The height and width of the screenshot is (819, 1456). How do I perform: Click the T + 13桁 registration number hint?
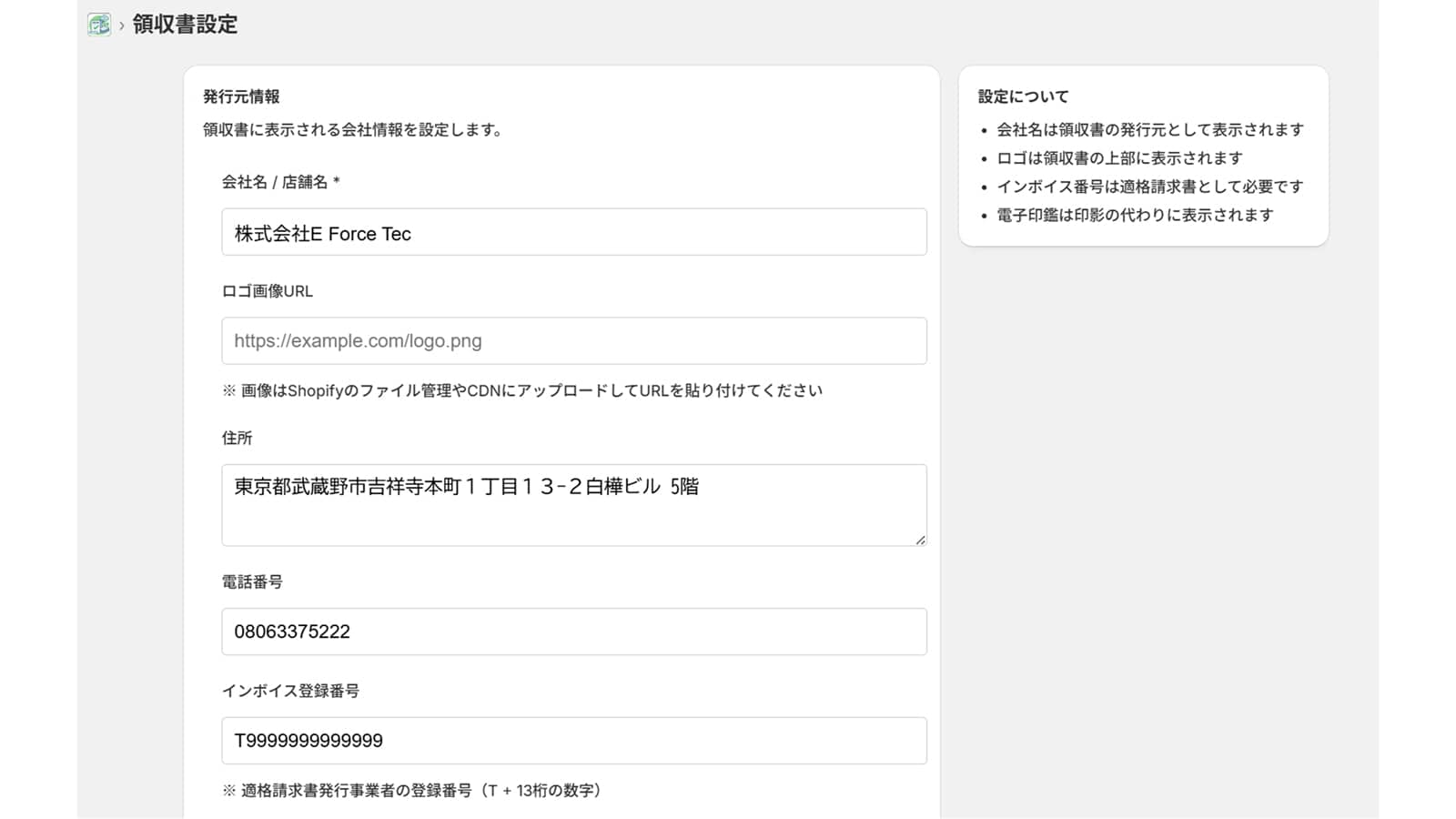[x=412, y=790]
